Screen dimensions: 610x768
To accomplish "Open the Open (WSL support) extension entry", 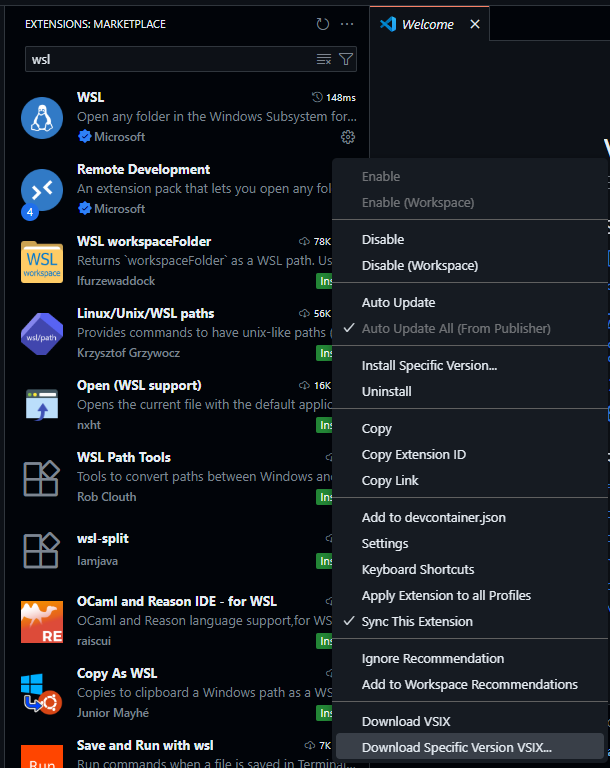I will (169, 406).
